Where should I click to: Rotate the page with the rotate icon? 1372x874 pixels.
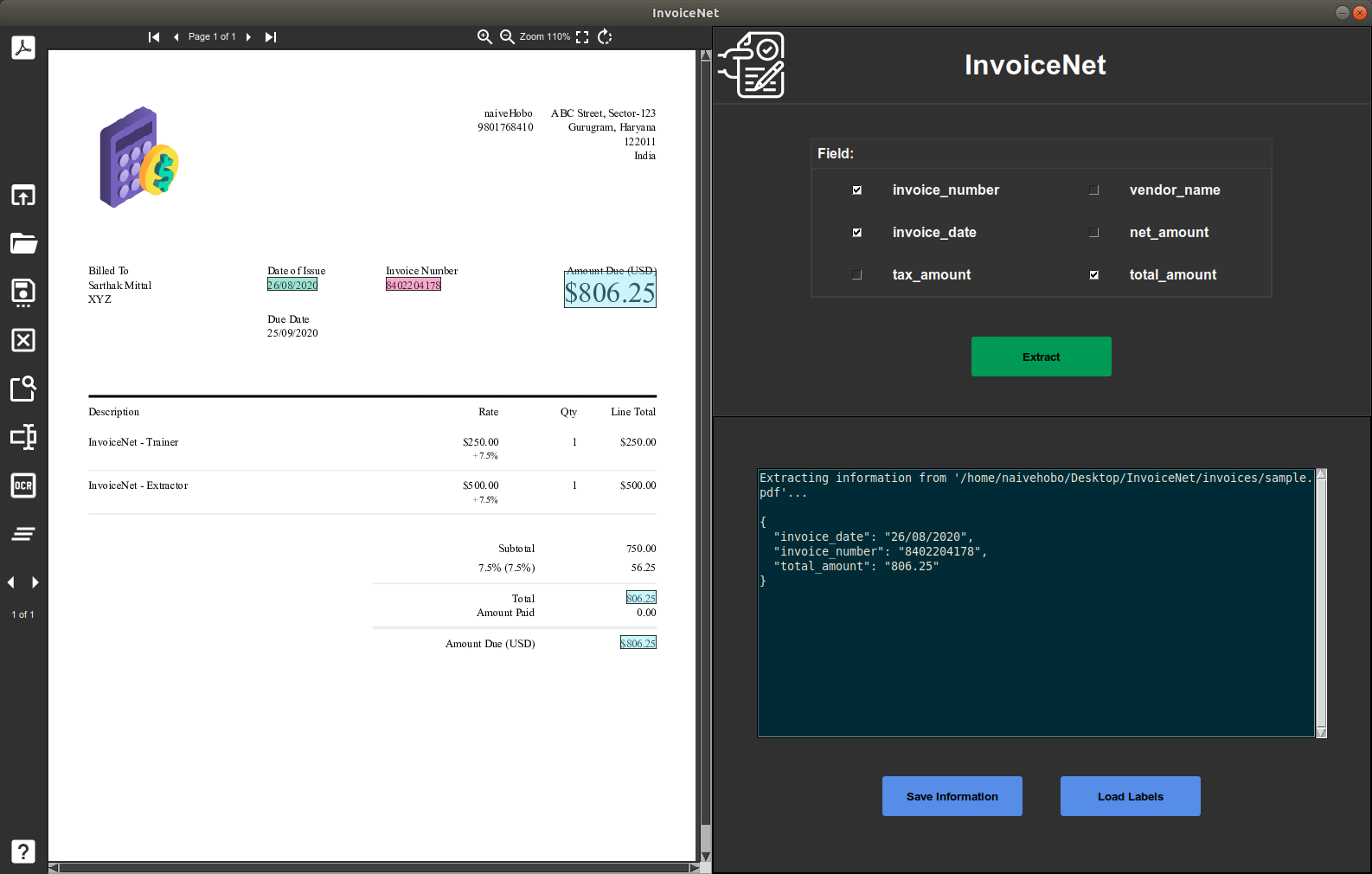pos(605,37)
